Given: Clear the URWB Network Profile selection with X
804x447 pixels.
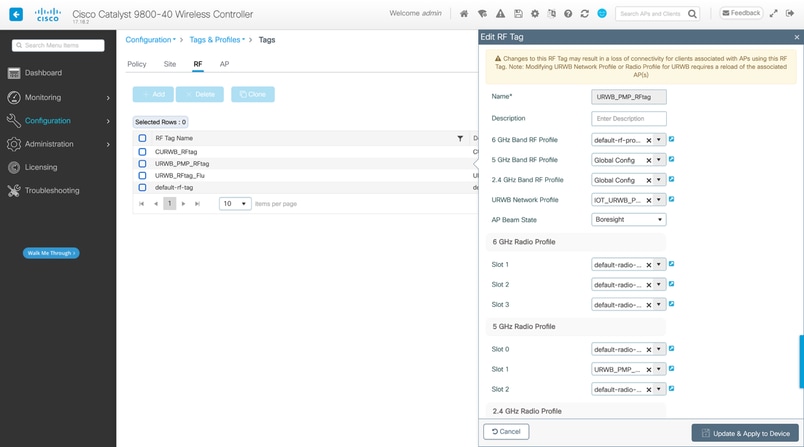Looking at the screenshot, I should pos(649,200).
